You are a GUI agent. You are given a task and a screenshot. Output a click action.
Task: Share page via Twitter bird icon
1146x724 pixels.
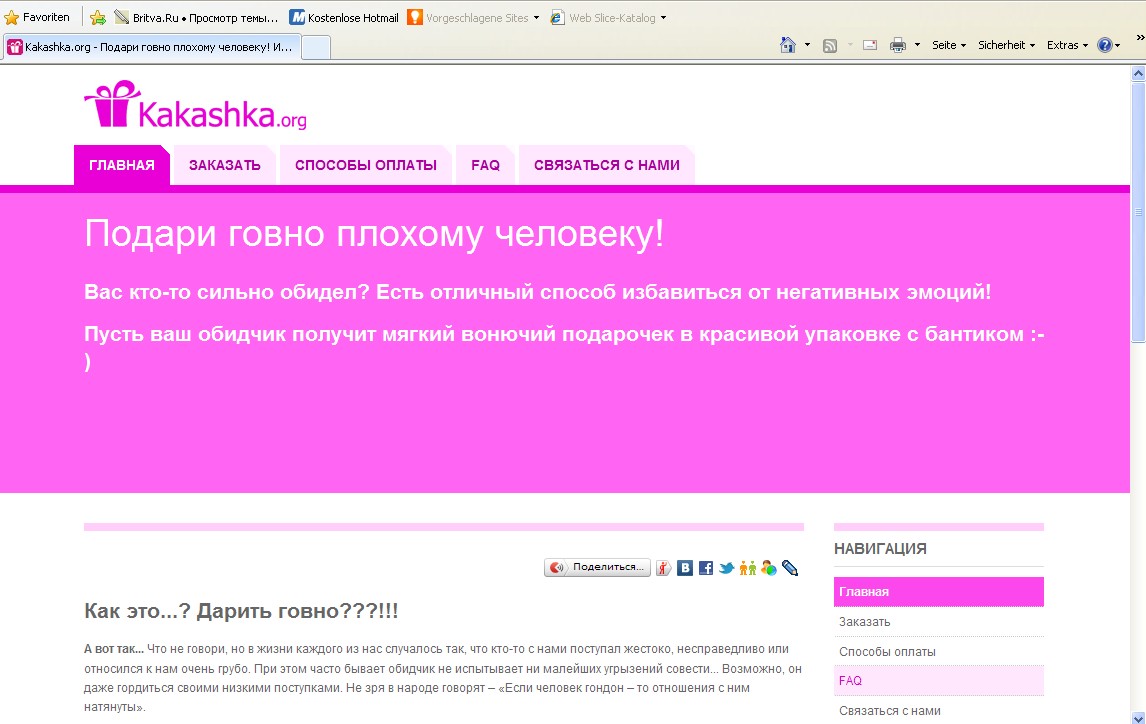pos(727,568)
